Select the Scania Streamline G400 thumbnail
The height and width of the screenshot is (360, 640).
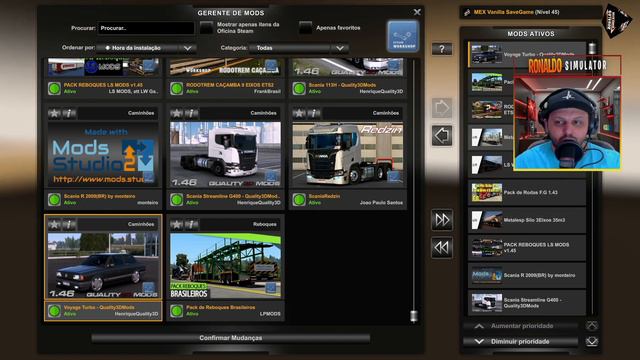tap(225, 155)
